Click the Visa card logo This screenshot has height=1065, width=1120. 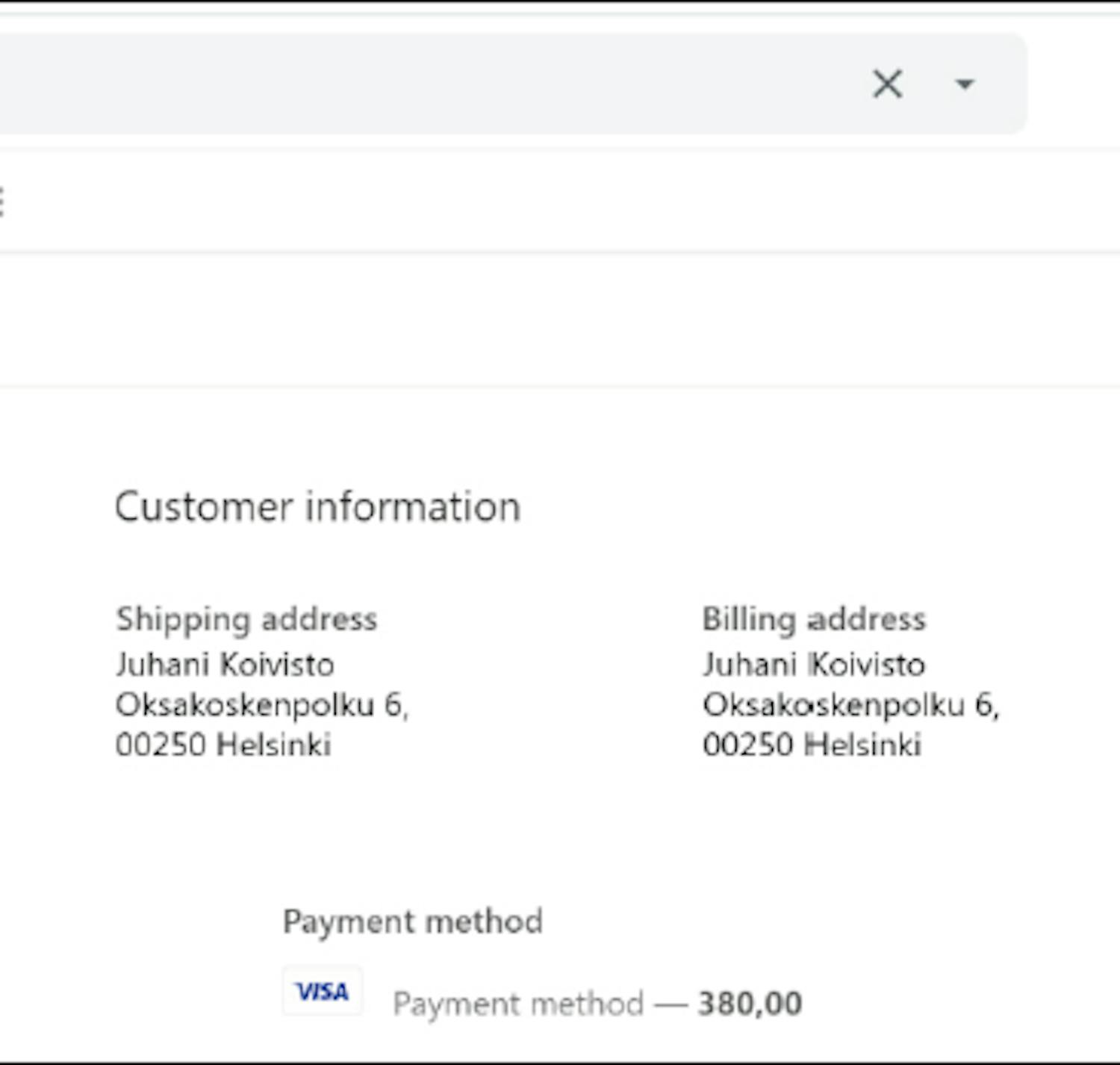click(x=323, y=992)
